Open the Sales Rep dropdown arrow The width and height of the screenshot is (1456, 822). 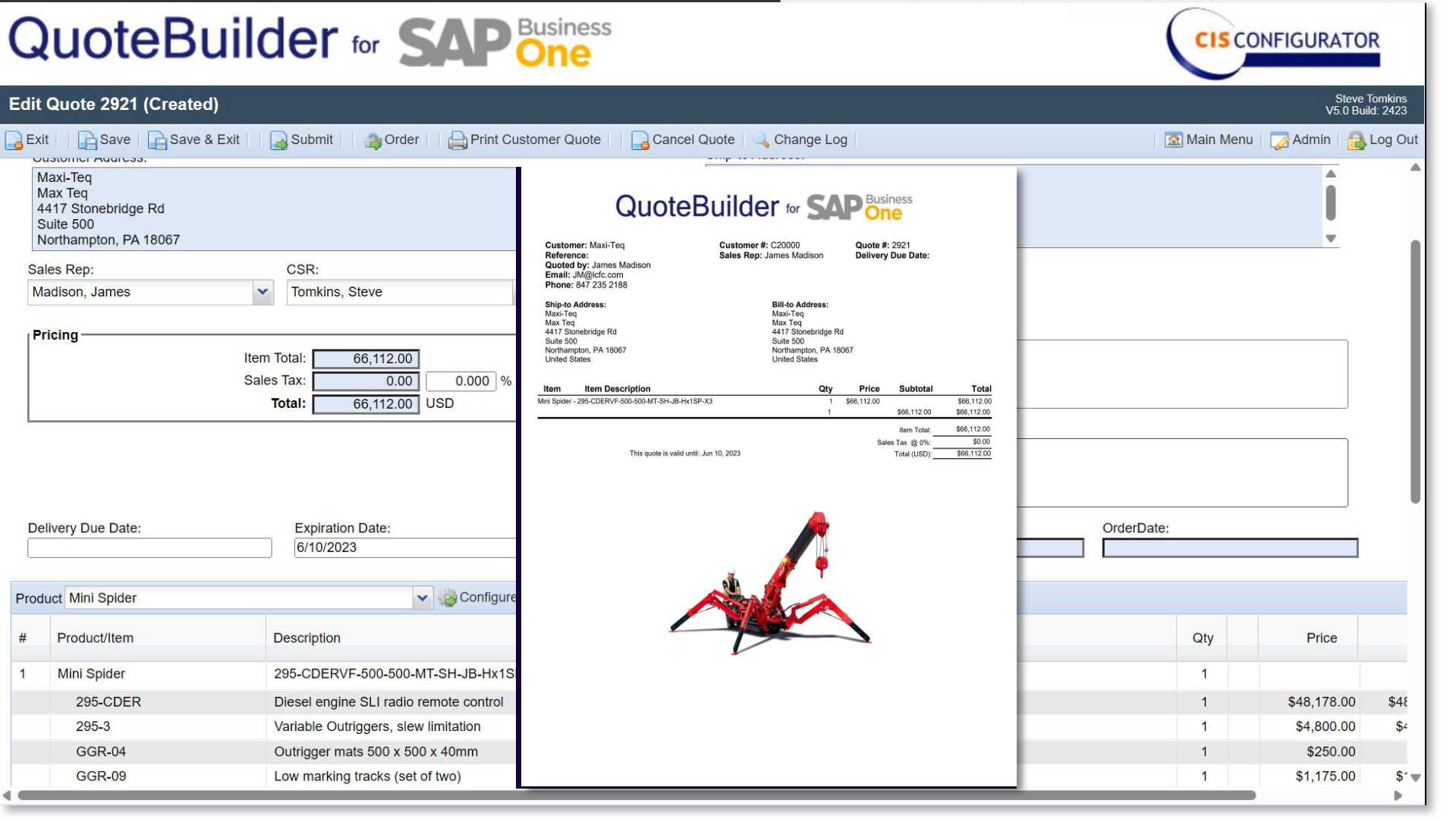(x=263, y=292)
